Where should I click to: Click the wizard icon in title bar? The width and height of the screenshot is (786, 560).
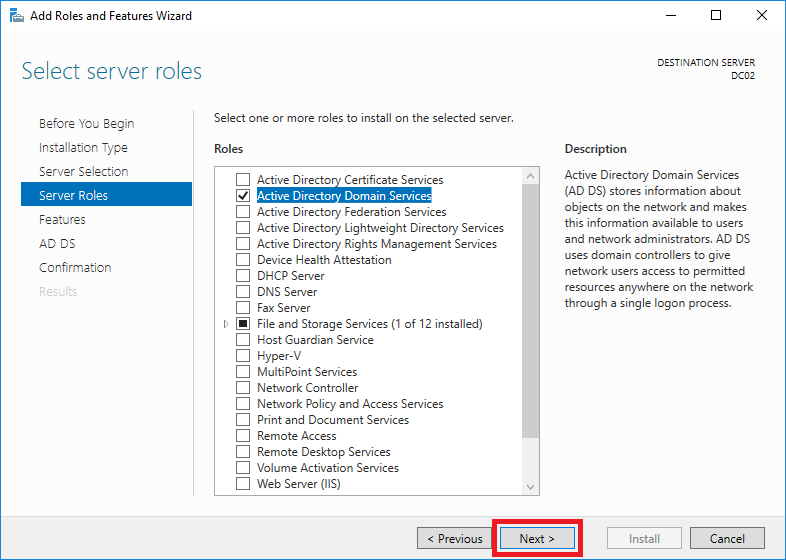(x=17, y=16)
